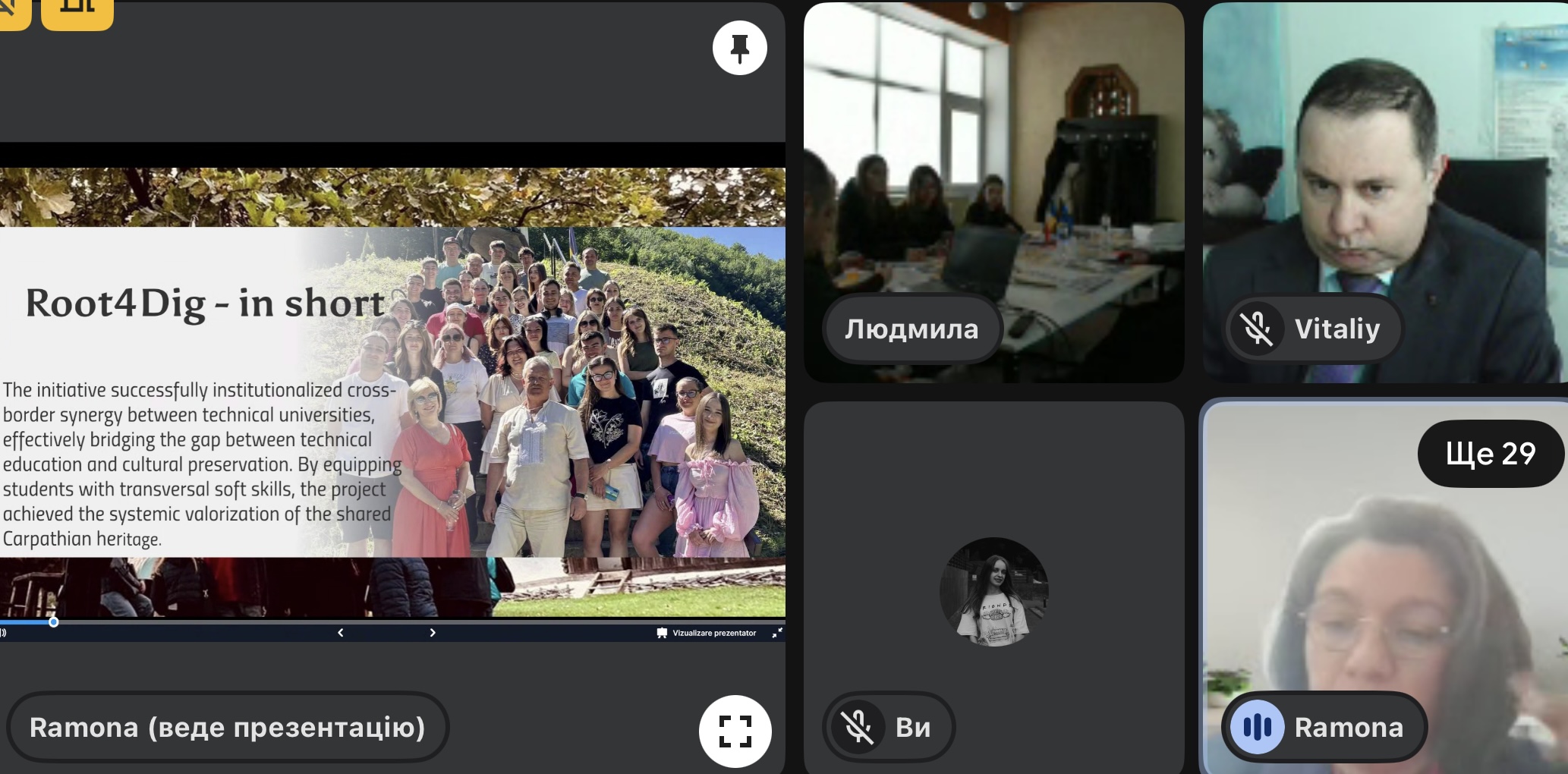
Task: Click the Ramona presenter name label
Action: click(227, 727)
